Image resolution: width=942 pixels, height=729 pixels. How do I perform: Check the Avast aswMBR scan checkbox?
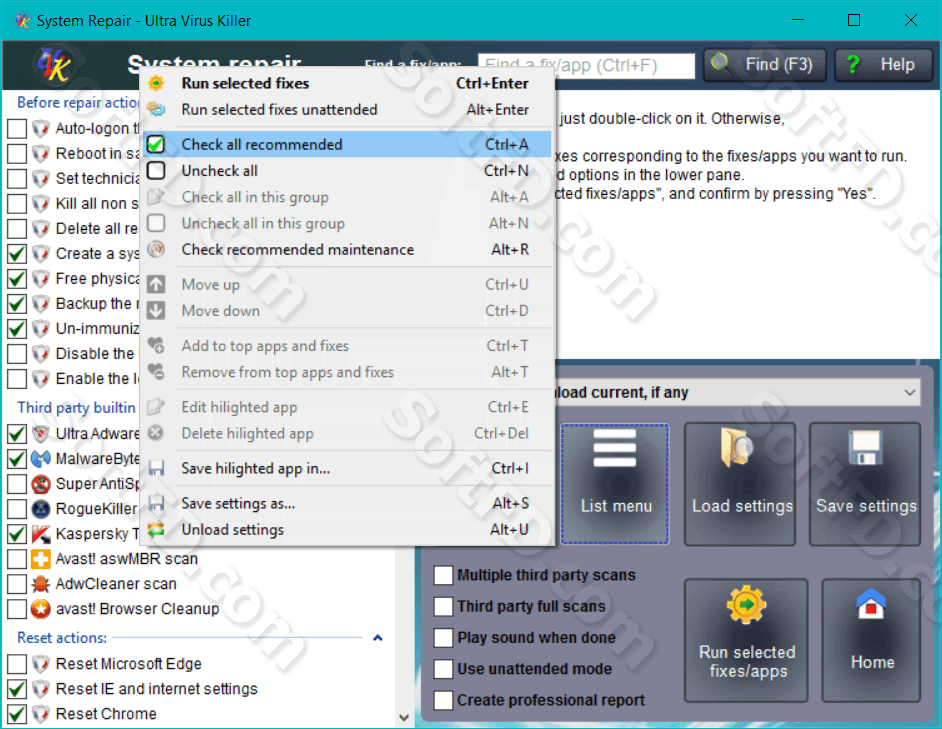tap(17, 559)
